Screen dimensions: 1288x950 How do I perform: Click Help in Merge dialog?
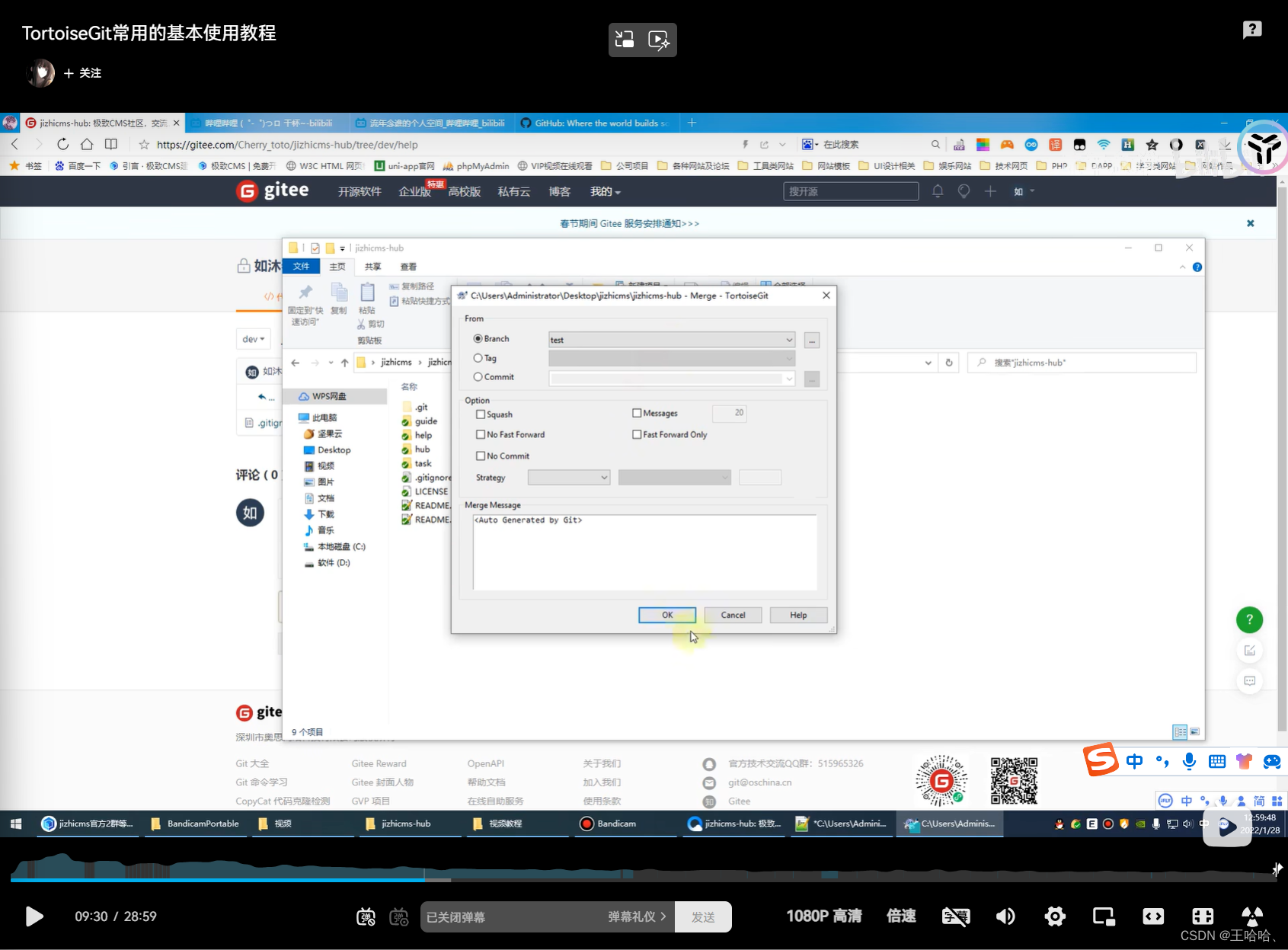(x=798, y=615)
